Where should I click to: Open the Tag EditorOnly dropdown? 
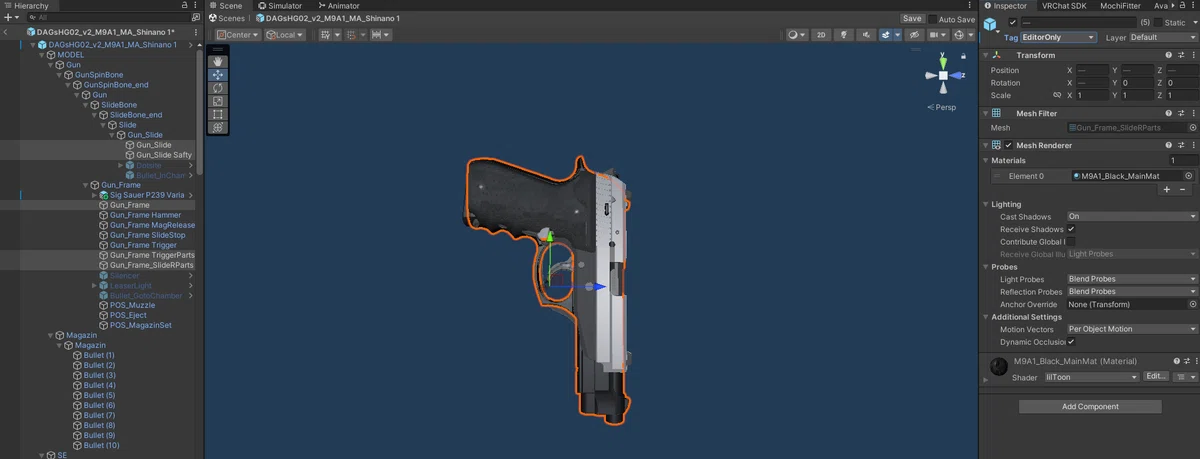1059,37
